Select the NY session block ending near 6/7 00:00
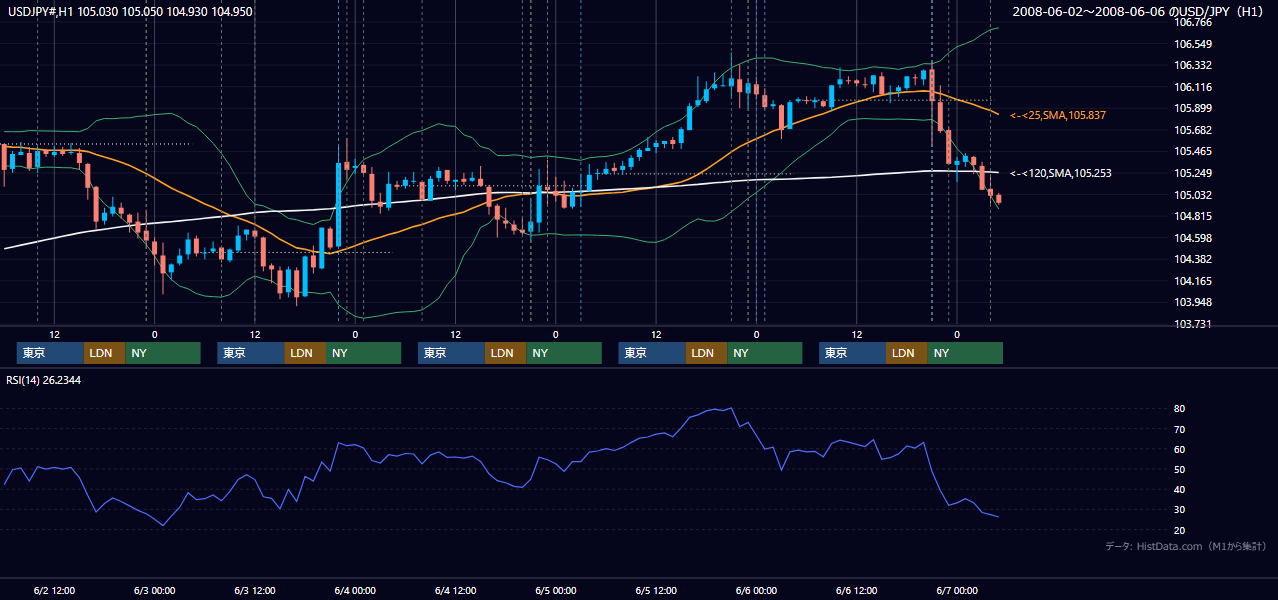 pos(965,353)
